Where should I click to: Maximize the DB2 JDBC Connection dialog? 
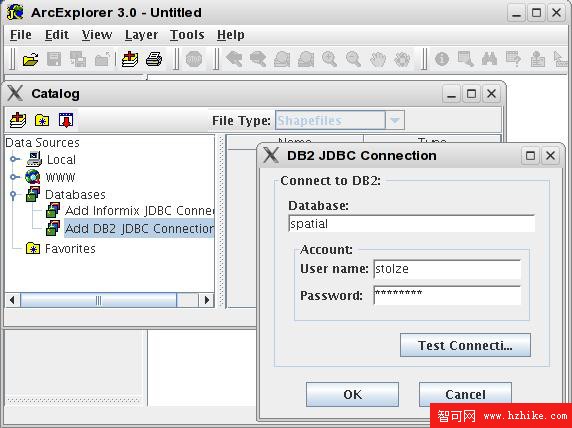click(x=530, y=156)
